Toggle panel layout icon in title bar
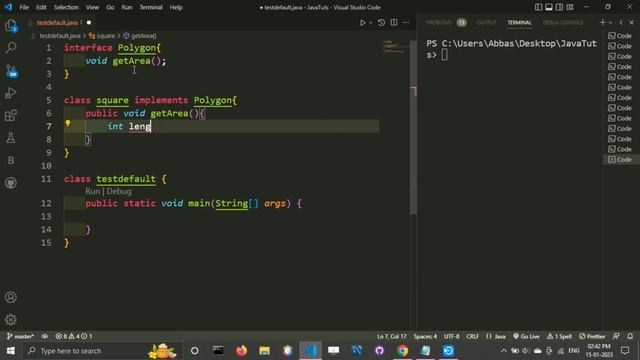 [x=549, y=7]
